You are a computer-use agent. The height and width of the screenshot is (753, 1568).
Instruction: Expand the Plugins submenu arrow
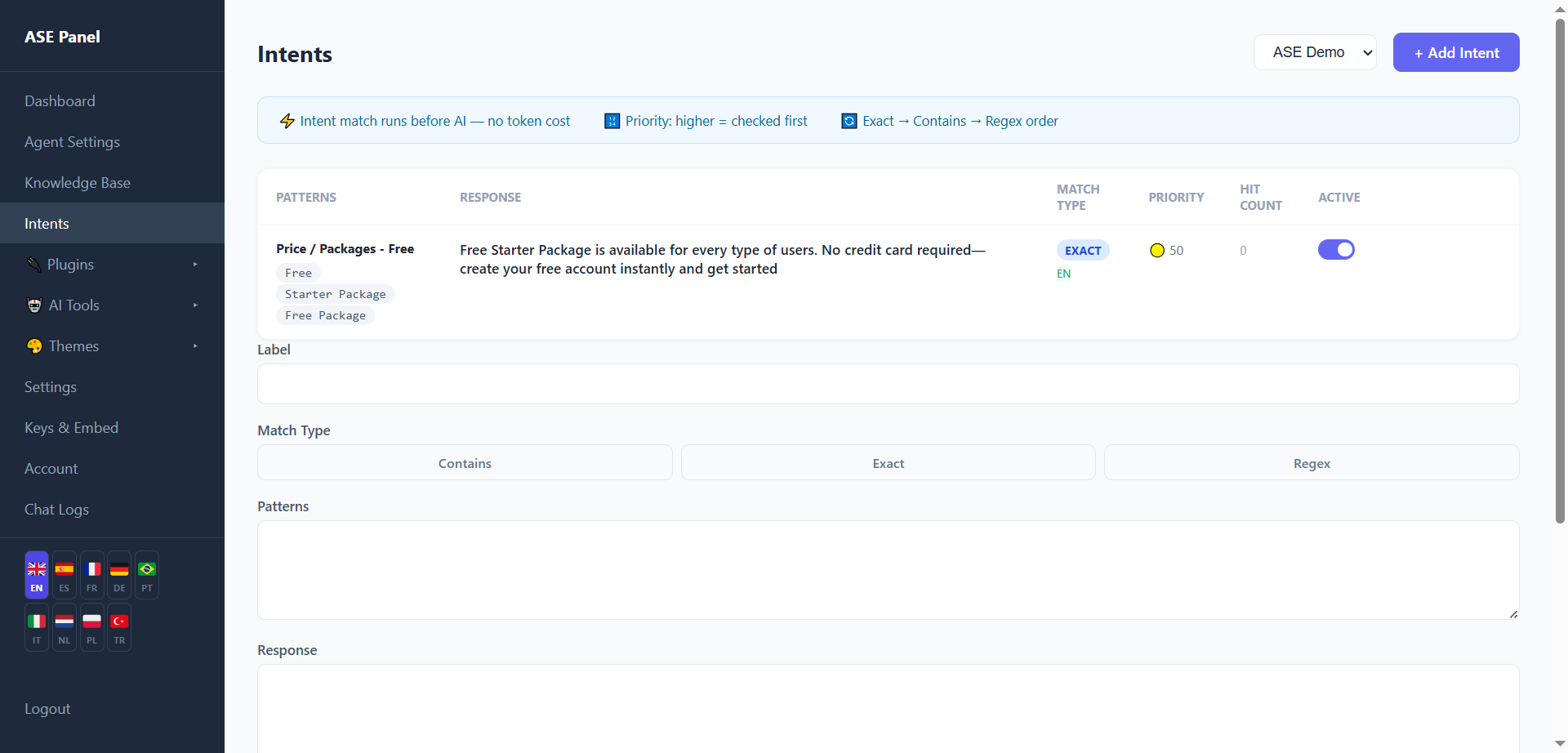[195, 265]
